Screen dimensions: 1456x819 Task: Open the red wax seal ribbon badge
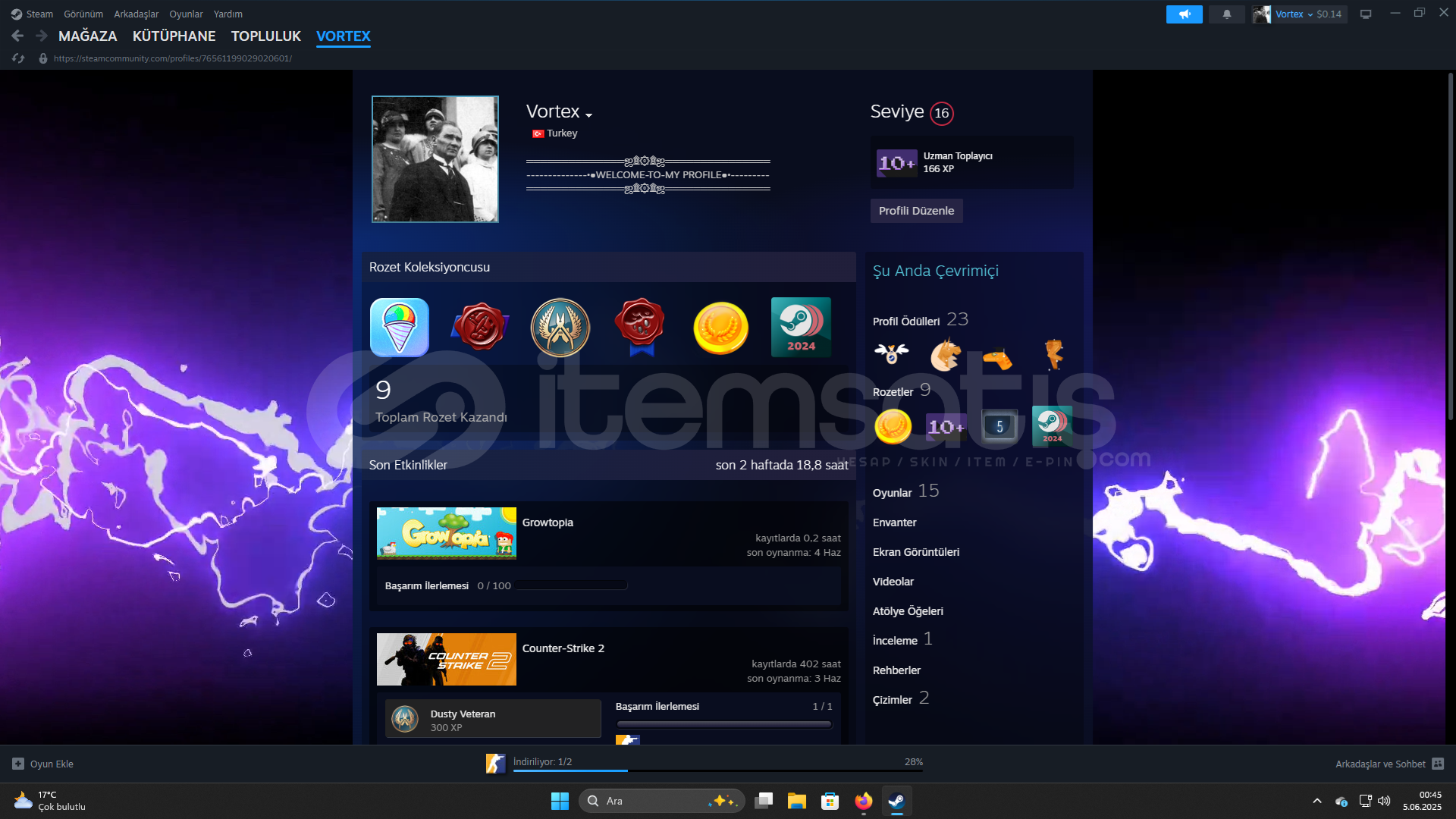(x=641, y=327)
